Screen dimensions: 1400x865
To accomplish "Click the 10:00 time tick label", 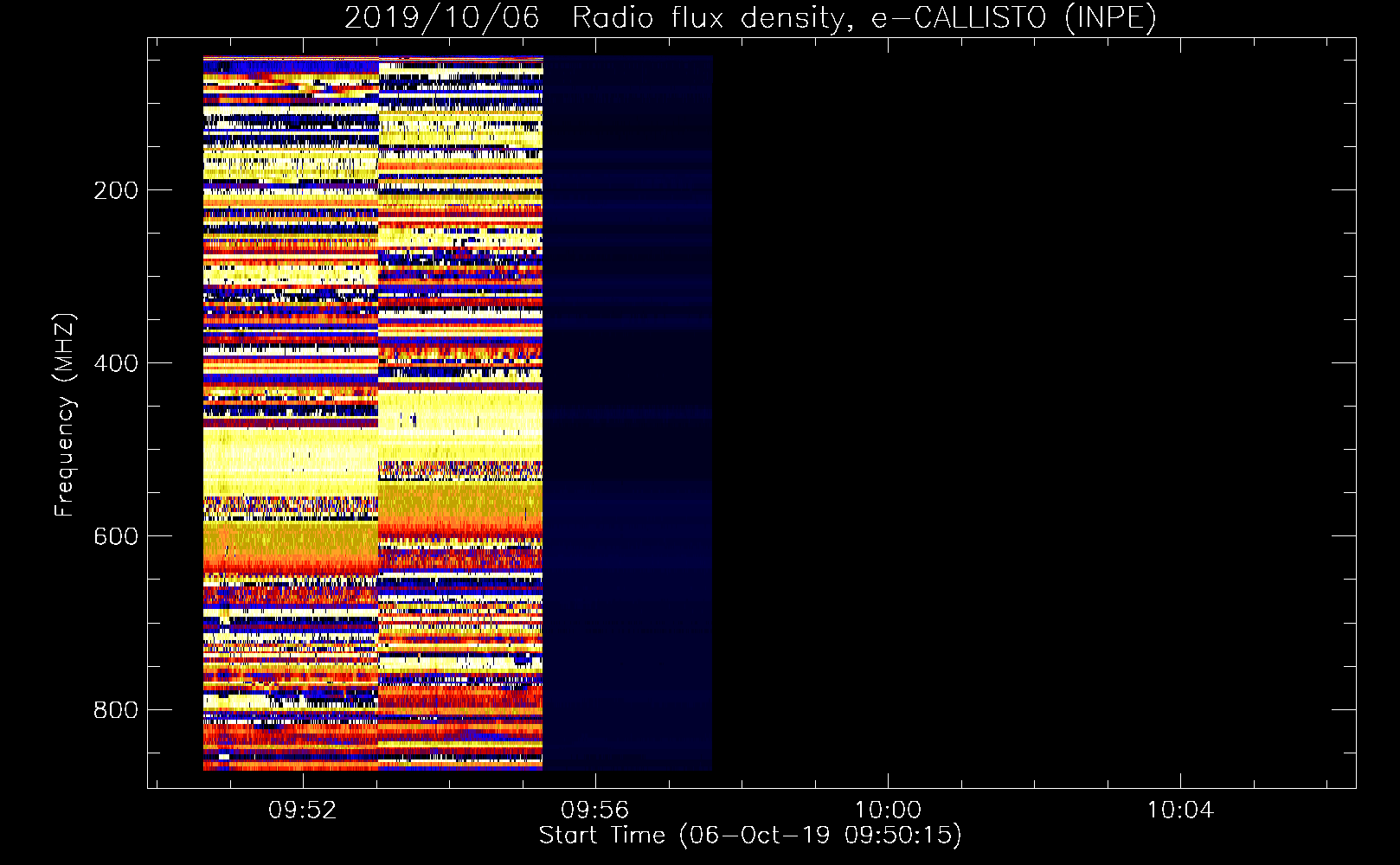I will tap(888, 811).
